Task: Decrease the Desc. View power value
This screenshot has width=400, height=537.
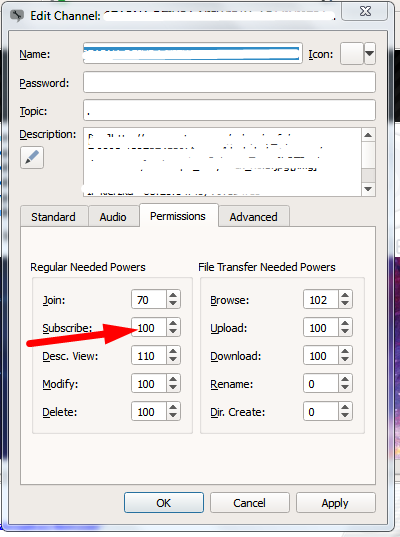Action: click(x=173, y=360)
